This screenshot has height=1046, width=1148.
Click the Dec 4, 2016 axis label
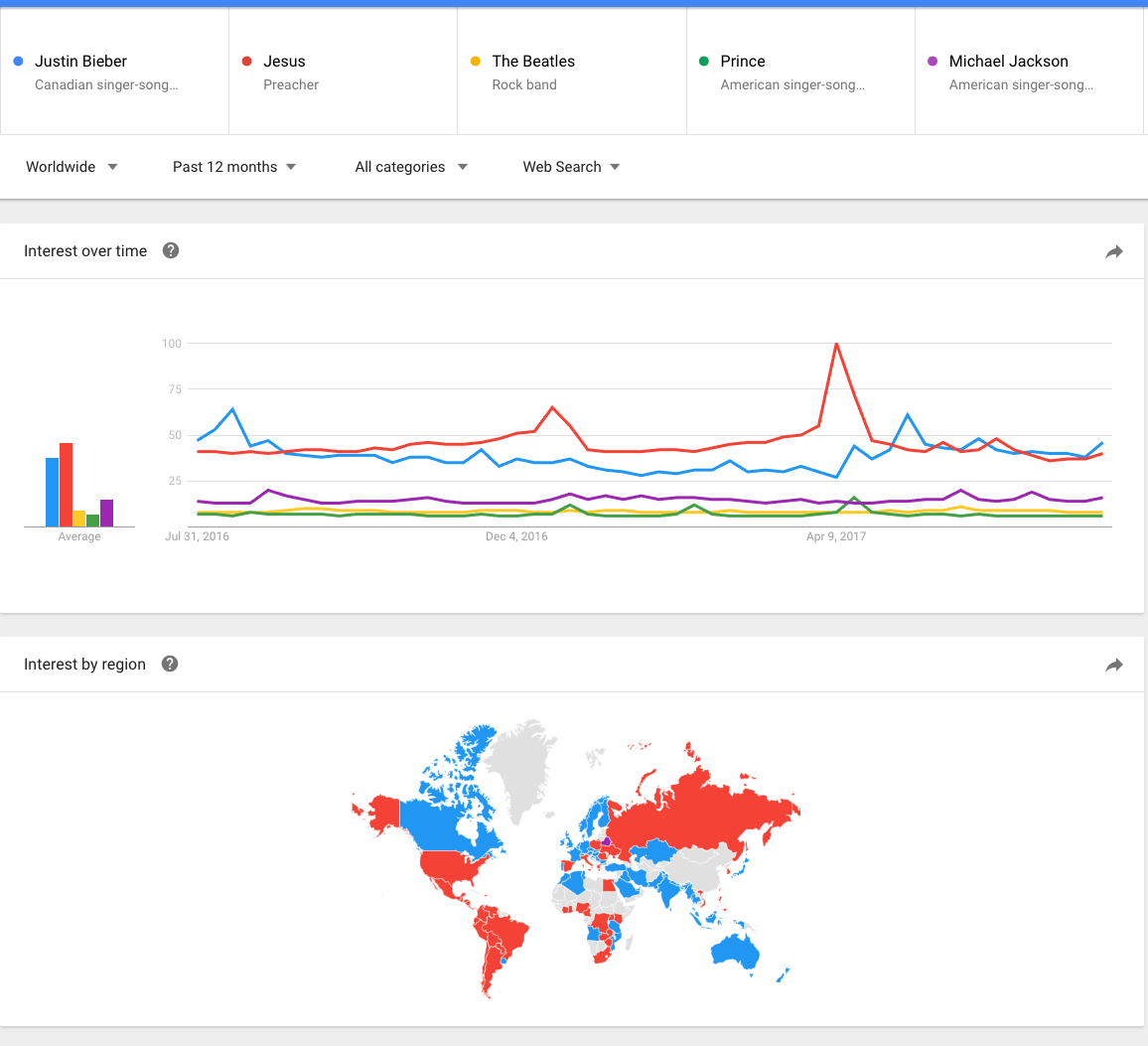(x=516, y=537)
